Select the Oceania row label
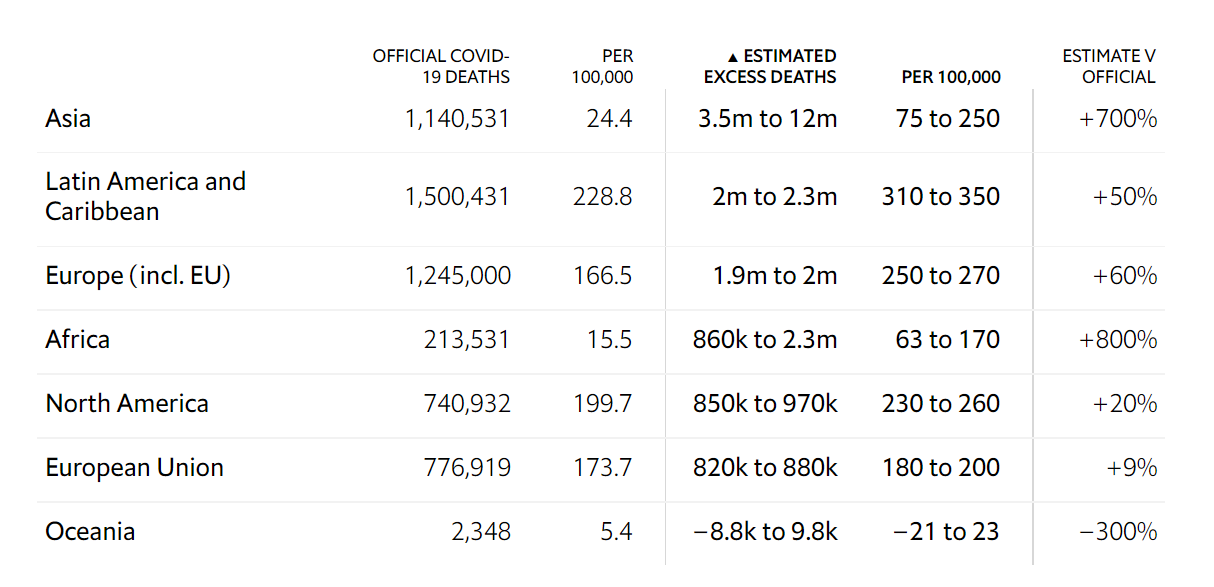 pos(90,532)
